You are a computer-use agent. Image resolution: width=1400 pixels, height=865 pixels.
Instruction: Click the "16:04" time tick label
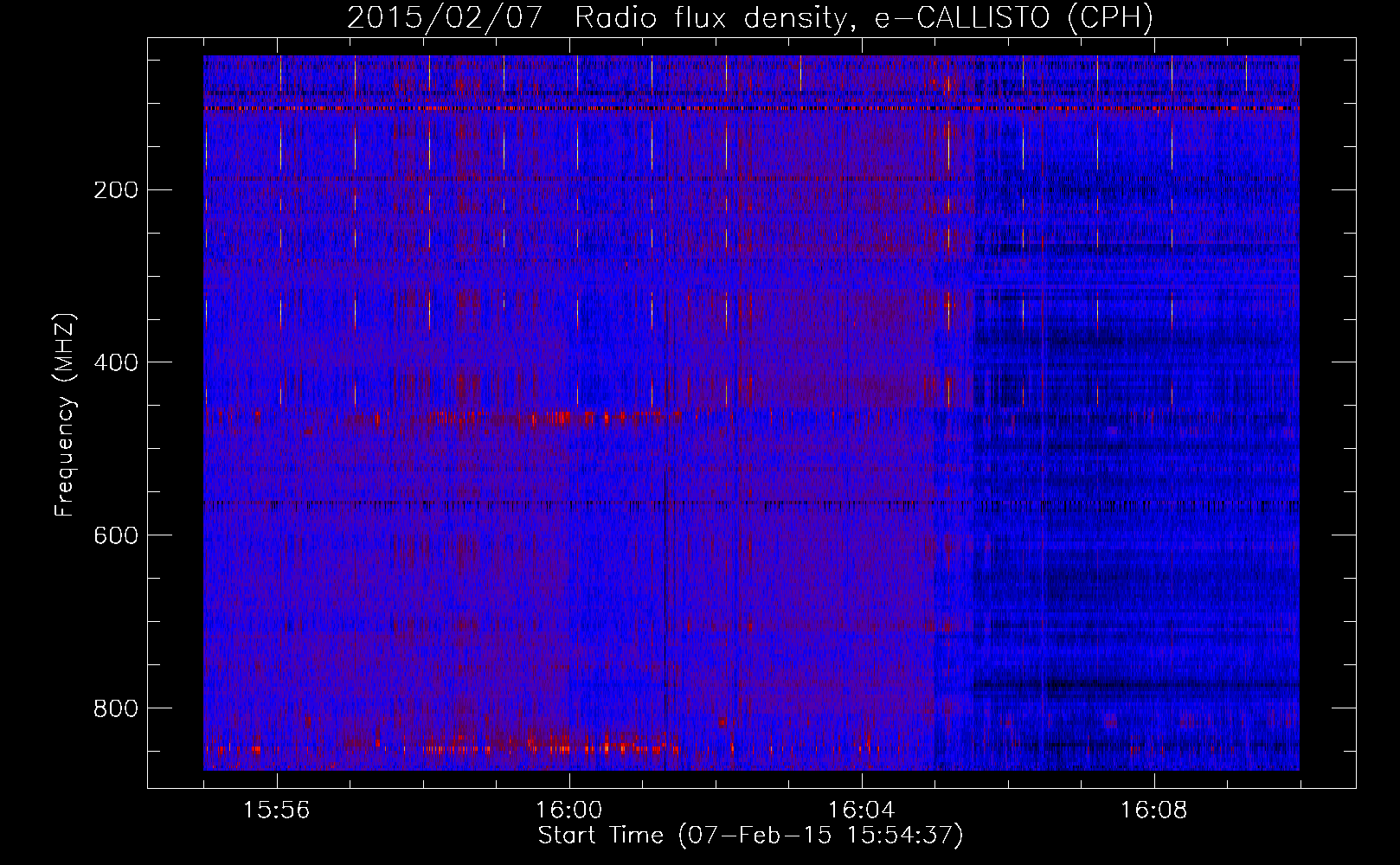point(862,811)
